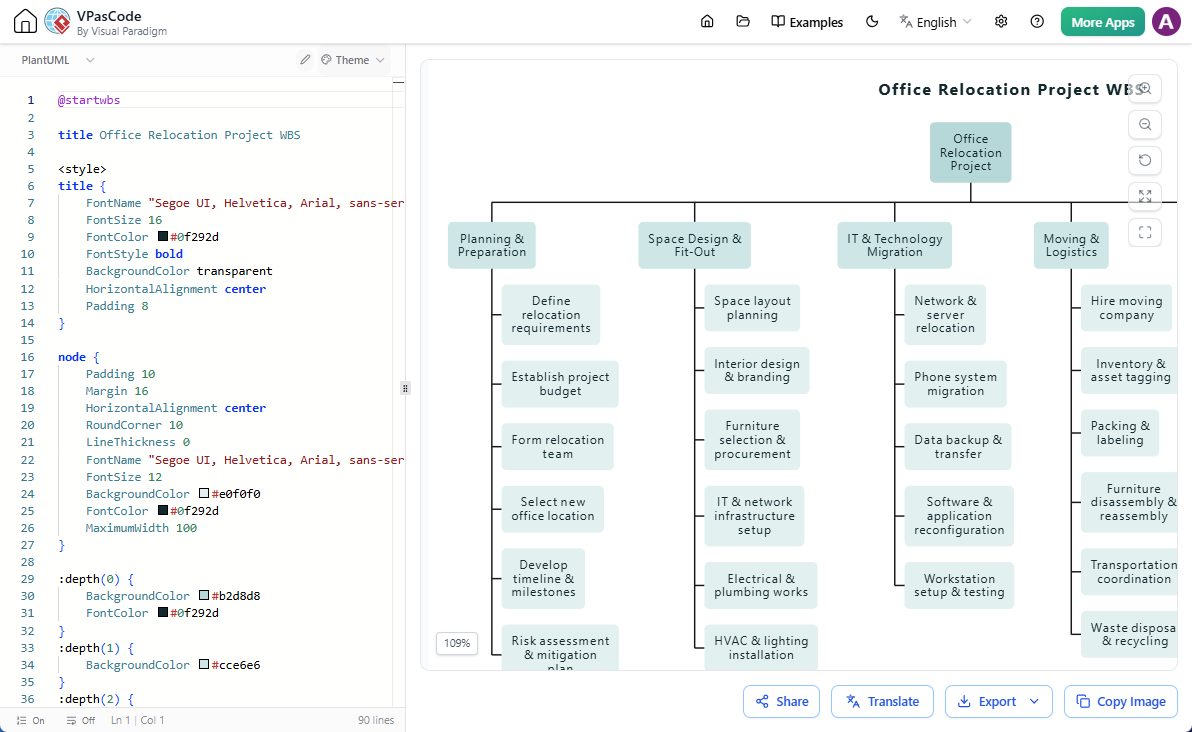The width and height of the screenshot is (1192, 732).
Task: Toggle word wrap setting showing Off
Action: click(81, 720)
